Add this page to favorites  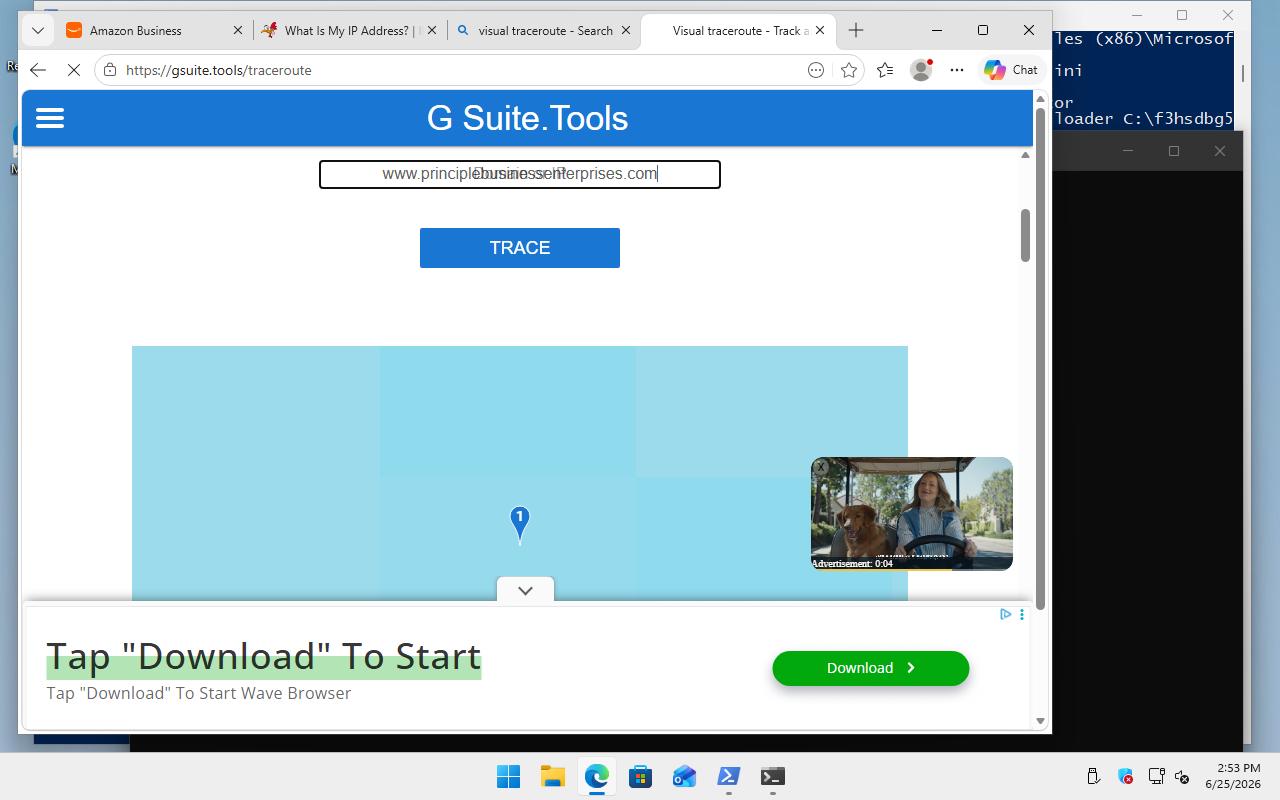(x=849, y=70)
